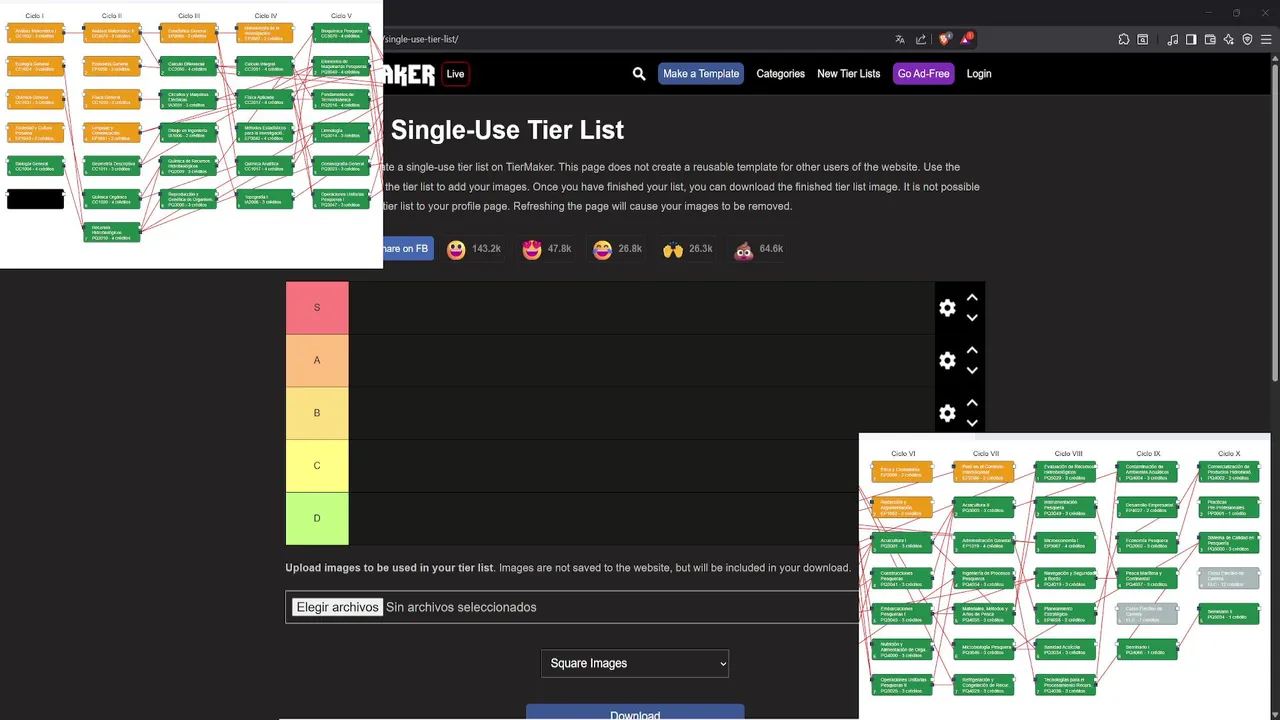Open the Brave VPN shield icon

coord(1247,40)
